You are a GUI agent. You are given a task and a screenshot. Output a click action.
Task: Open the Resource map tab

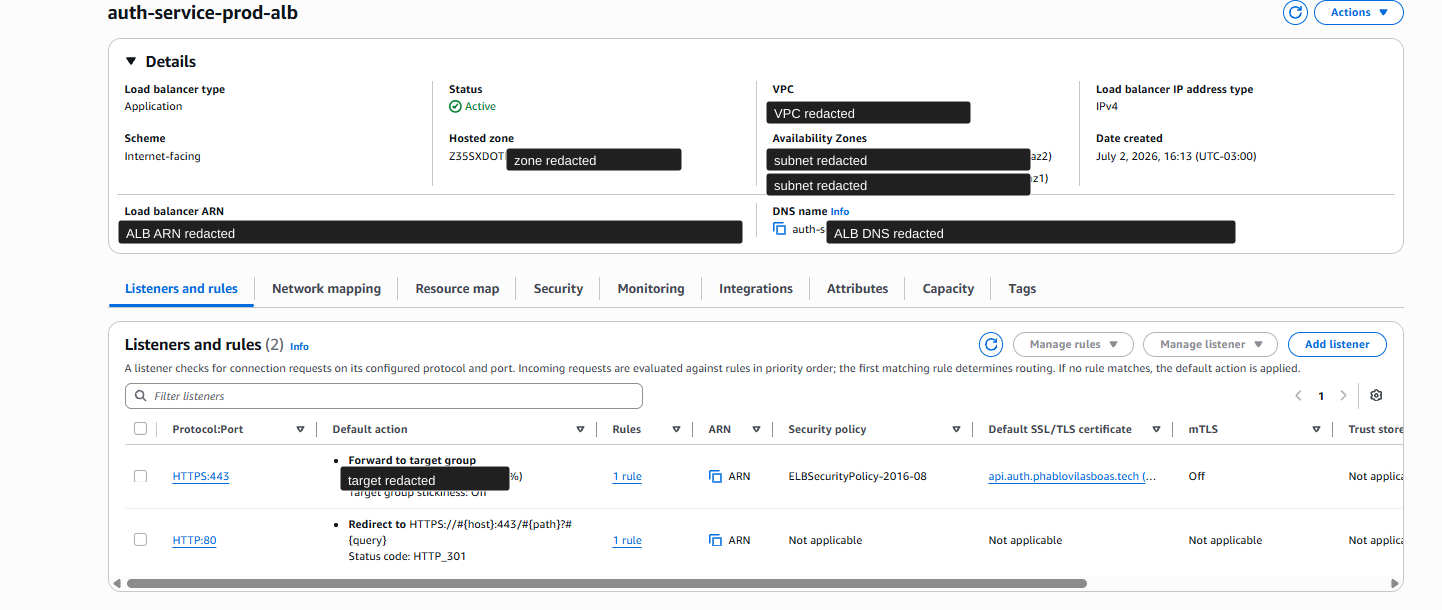(x=457, y=288)
